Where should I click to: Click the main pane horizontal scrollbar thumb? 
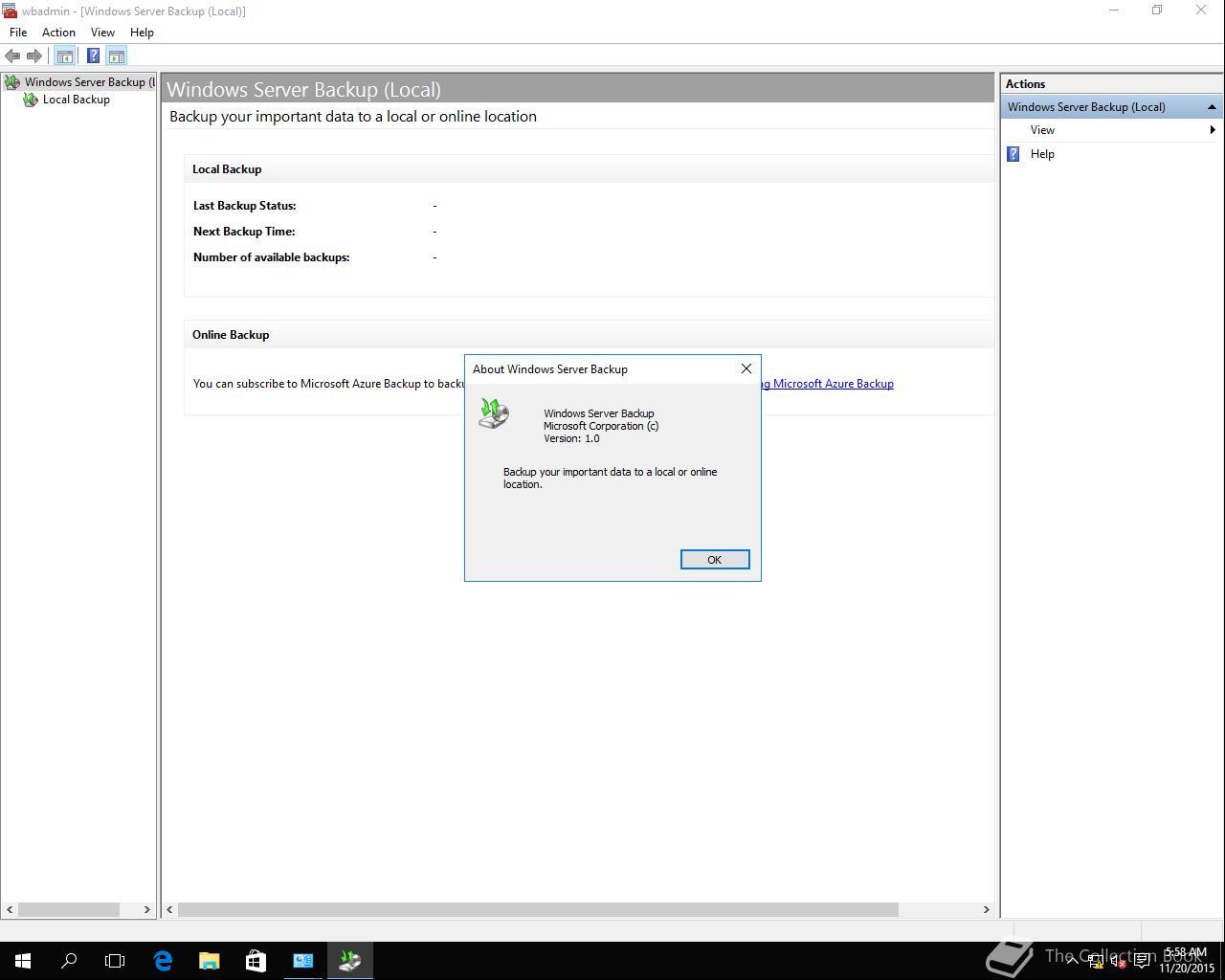(x=538, y=910)
